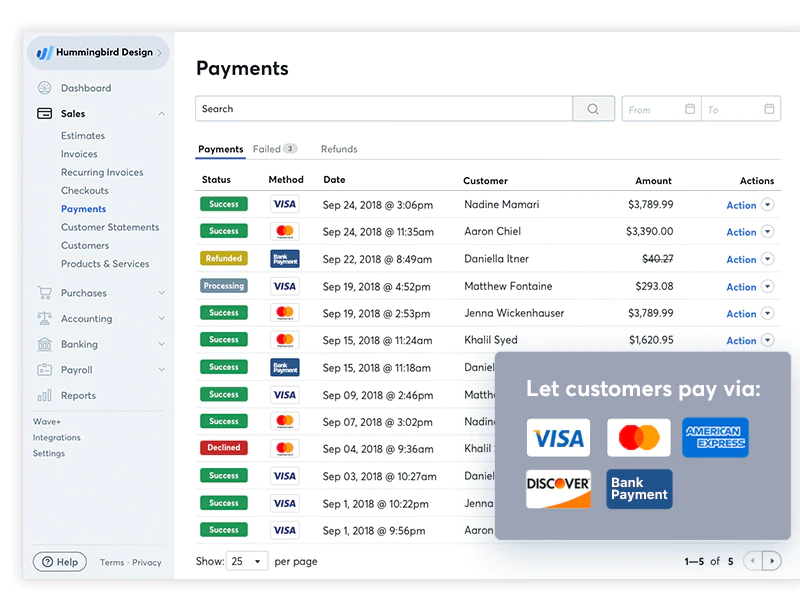Open the Privacy link

tap(146, 562)
